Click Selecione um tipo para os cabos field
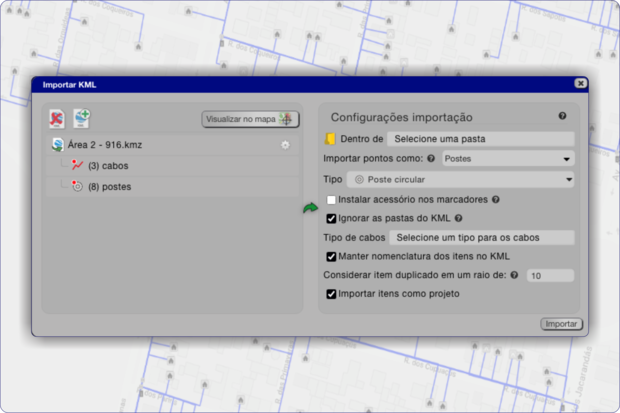 pyautogui.click(x=482, y=238)
